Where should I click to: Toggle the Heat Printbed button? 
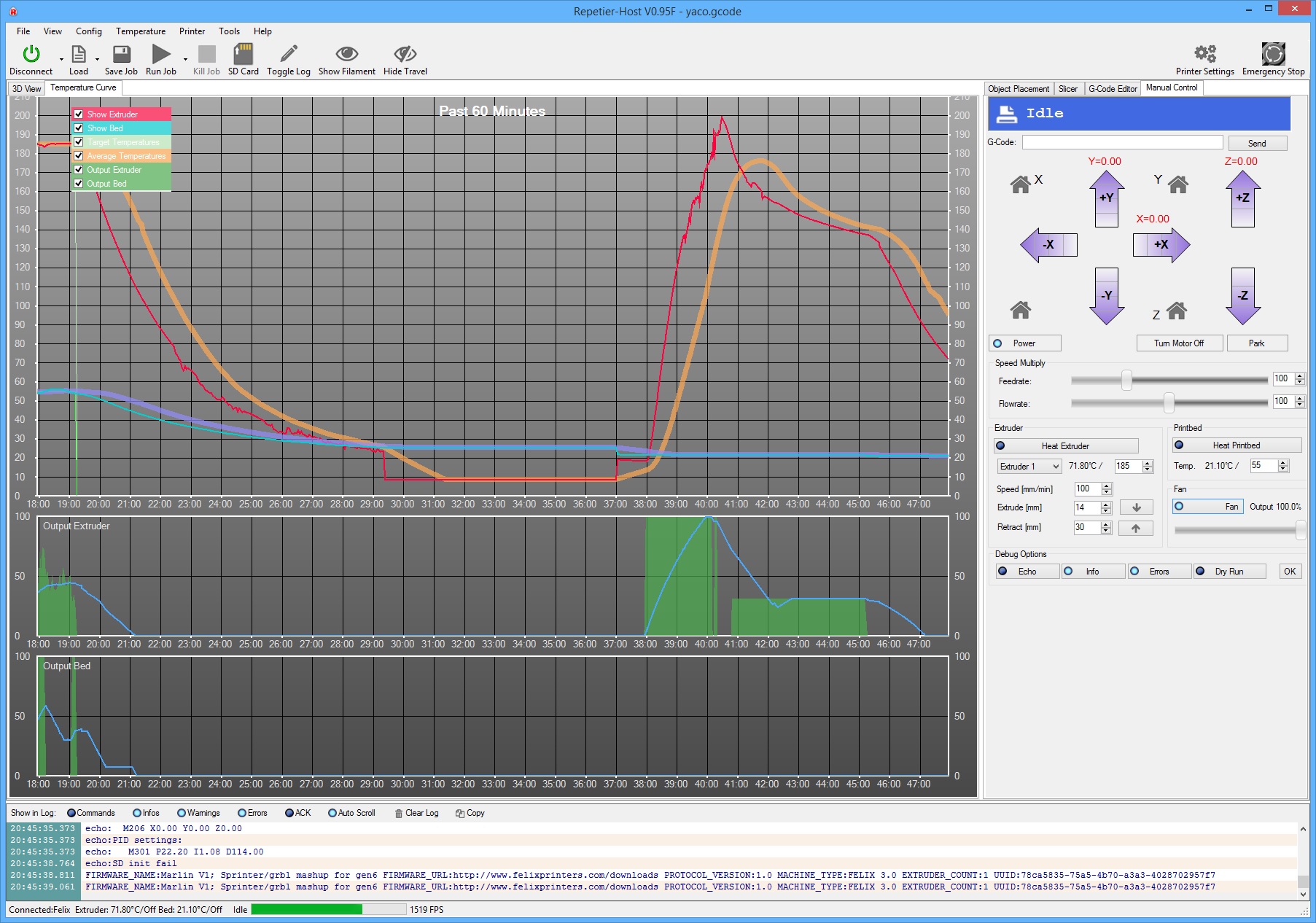click(x=1237, y=445)
